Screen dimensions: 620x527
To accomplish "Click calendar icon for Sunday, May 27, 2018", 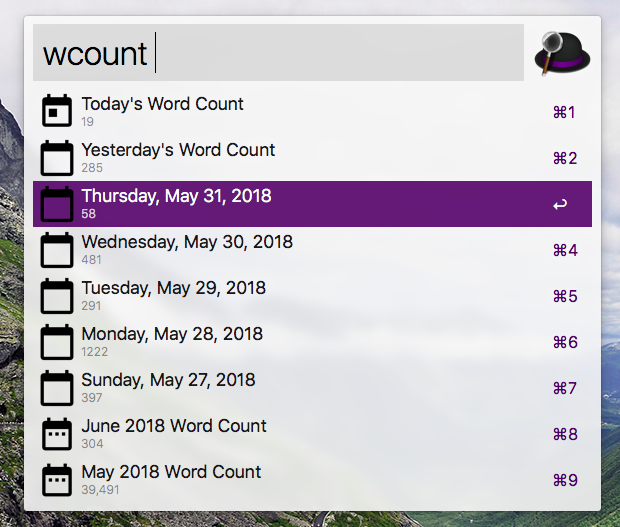I will point(58,388).
